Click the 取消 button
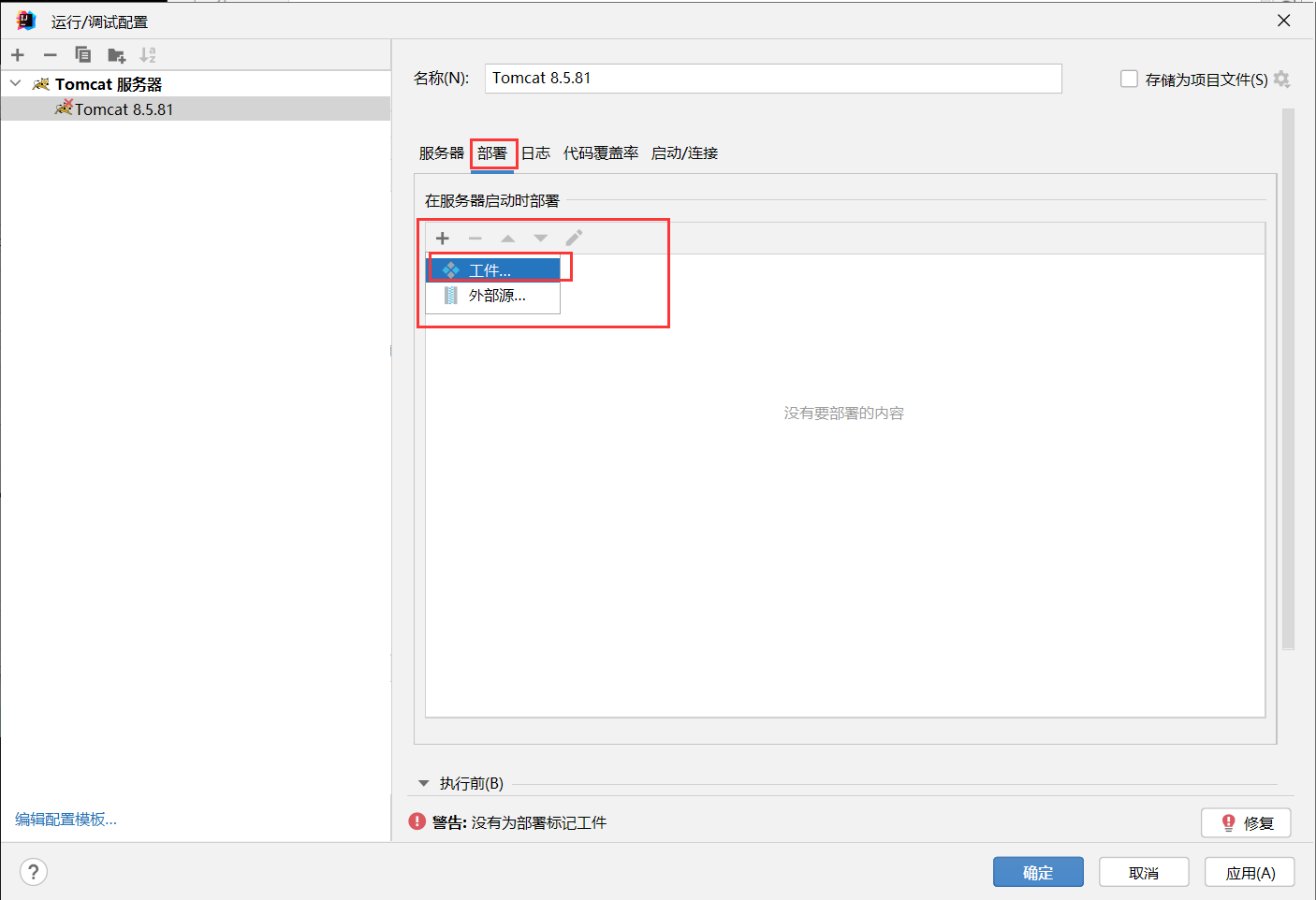The image size is (1316, 900). point(1144,872)
